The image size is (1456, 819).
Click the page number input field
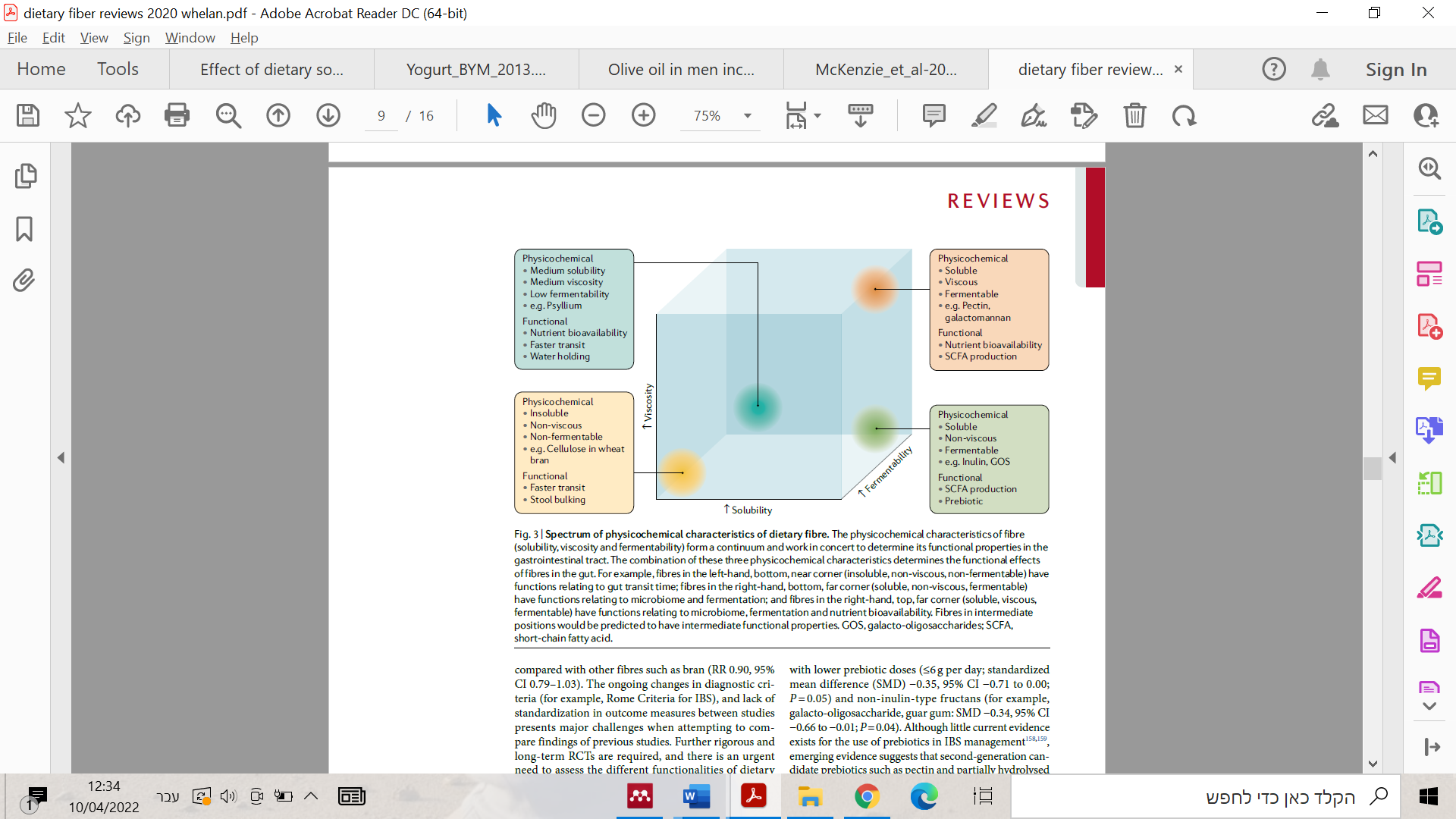tap(381, 116)
